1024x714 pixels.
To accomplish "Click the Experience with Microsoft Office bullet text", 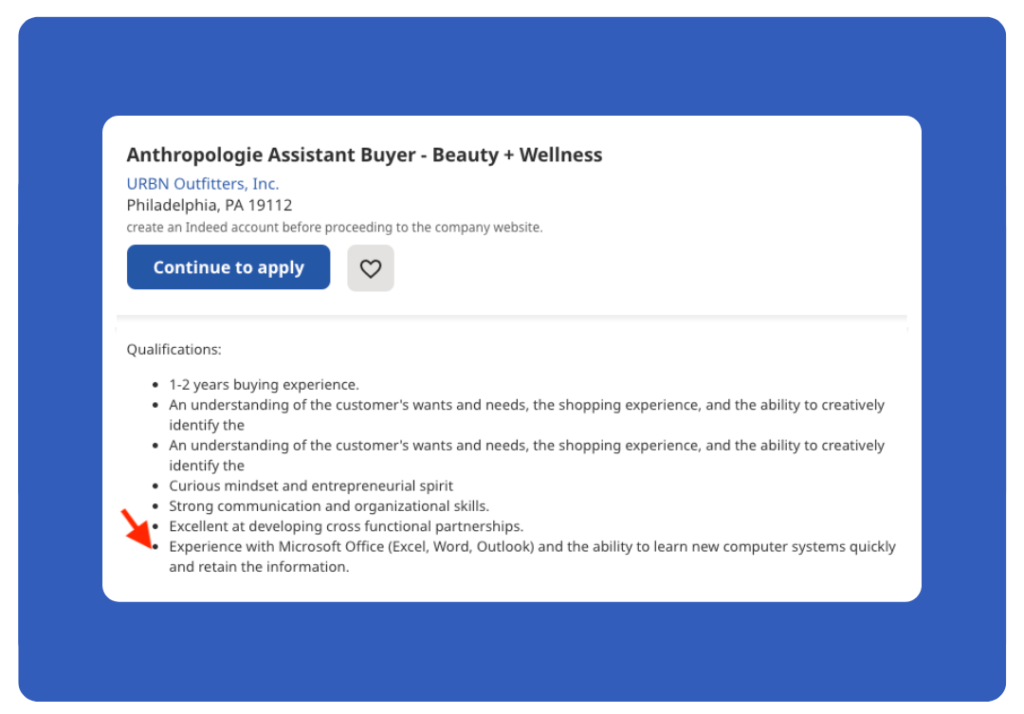I will [x=532, y=557].
